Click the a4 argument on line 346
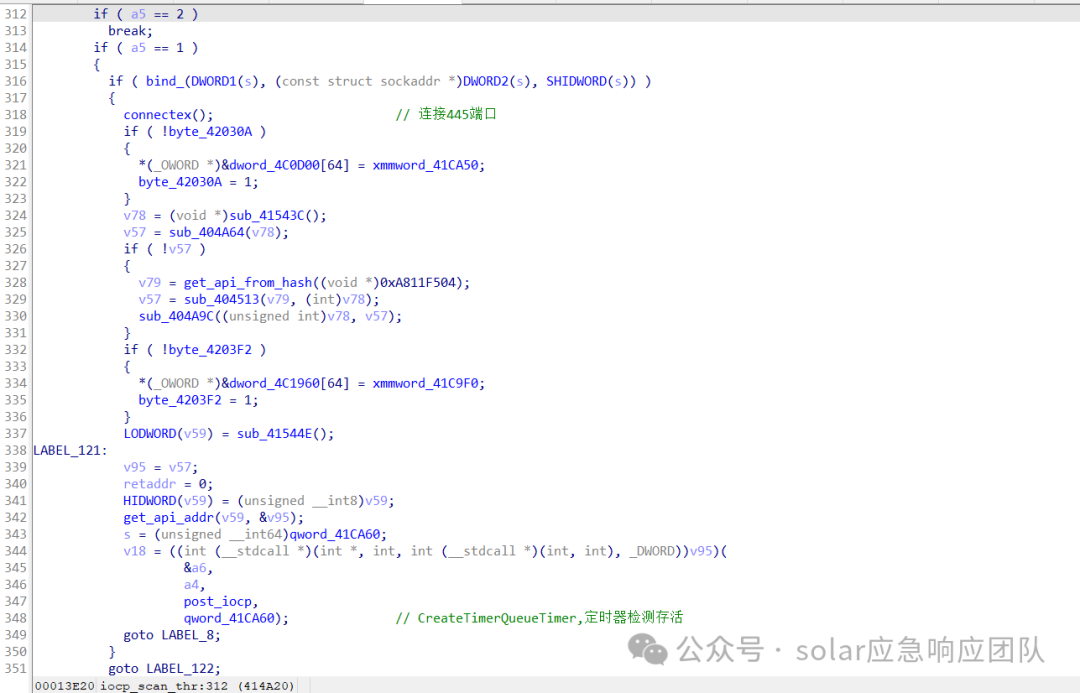Image resolution: width=1080 pixels, height=693 pixels. pyautogui.click(x=191, y=585)
